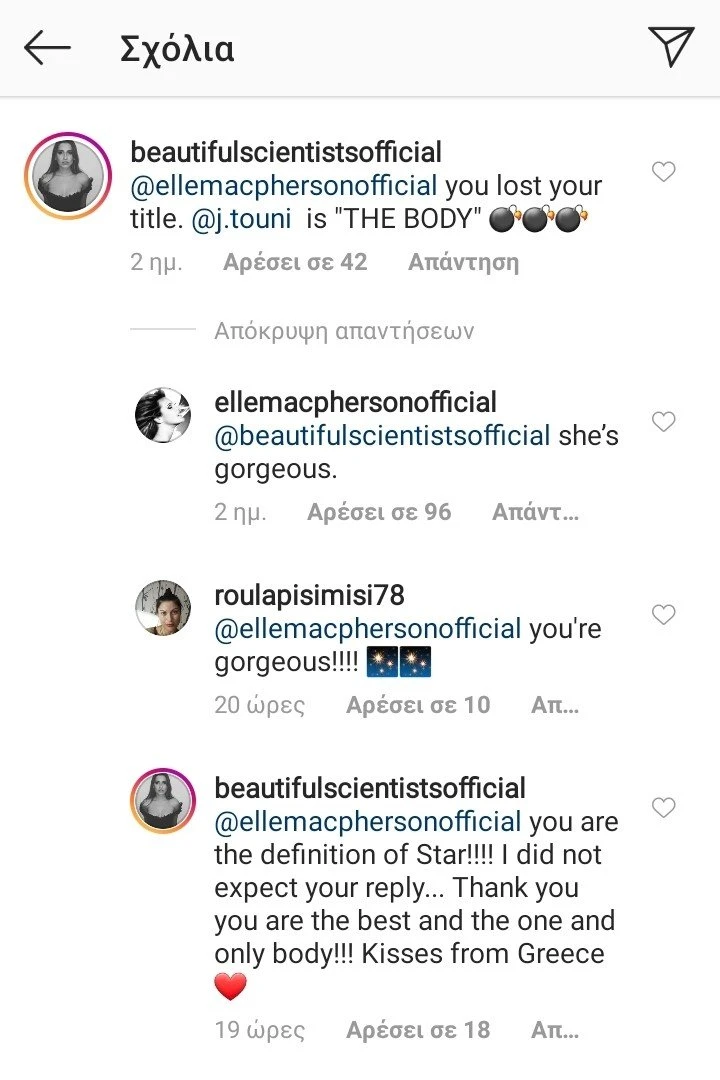View likes "Αρέσει σε 42"
Viewport: 720px width, 1080px height.
point(295,263)
